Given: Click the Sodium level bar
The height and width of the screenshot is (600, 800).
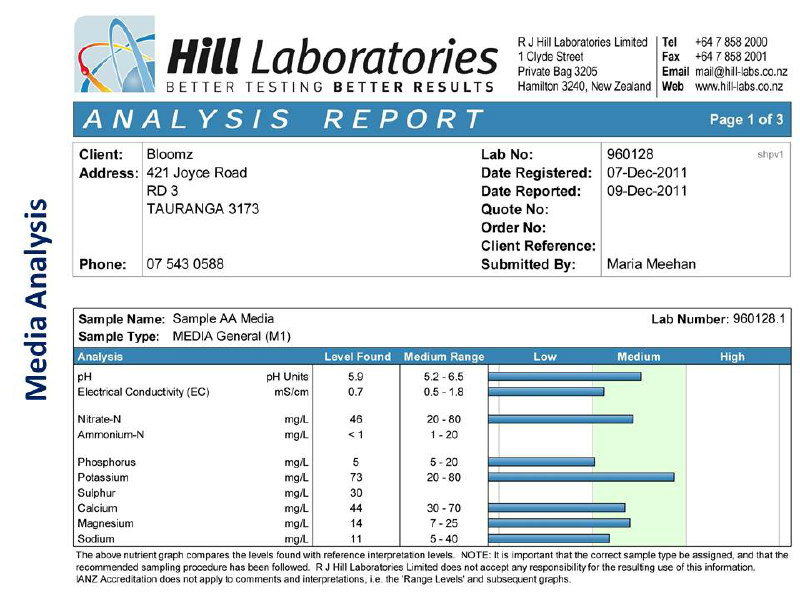Looking at the screenshot, I should 549,538.
